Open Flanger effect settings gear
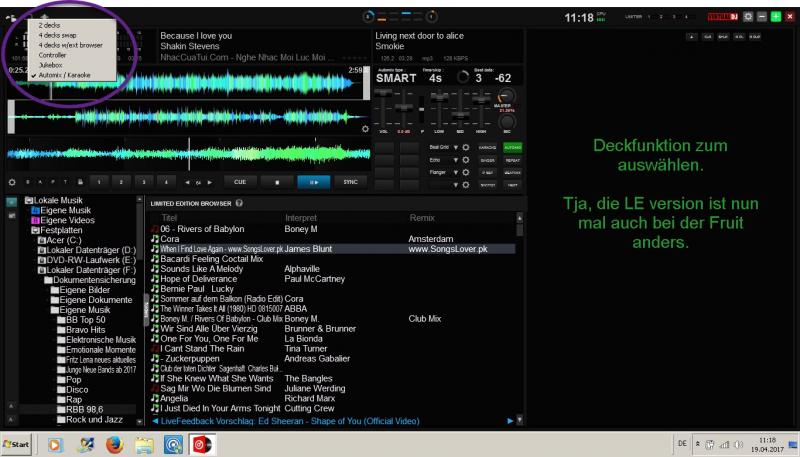The width and height of the screenshot is (800, 457). pos(466,172)
